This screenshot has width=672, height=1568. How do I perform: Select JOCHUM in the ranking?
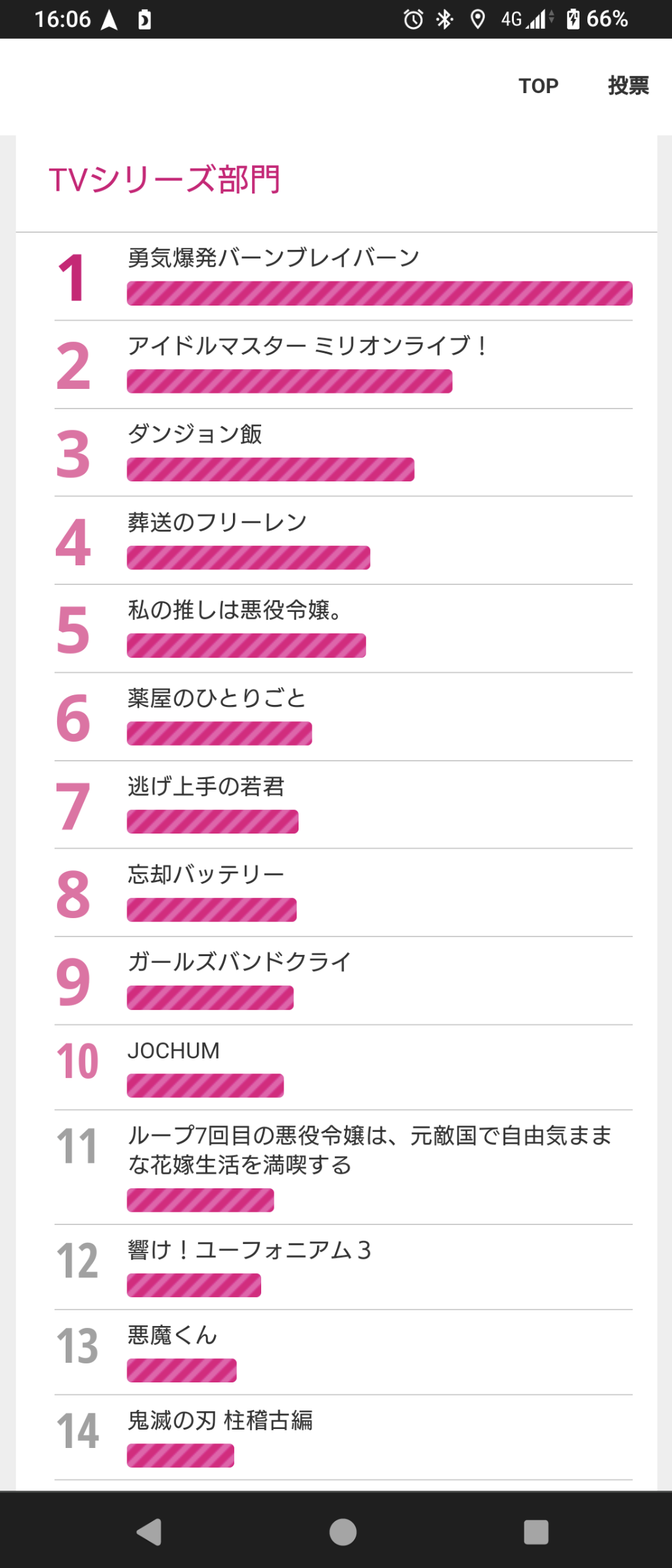pyautogui.click(x=174, y=1051)
